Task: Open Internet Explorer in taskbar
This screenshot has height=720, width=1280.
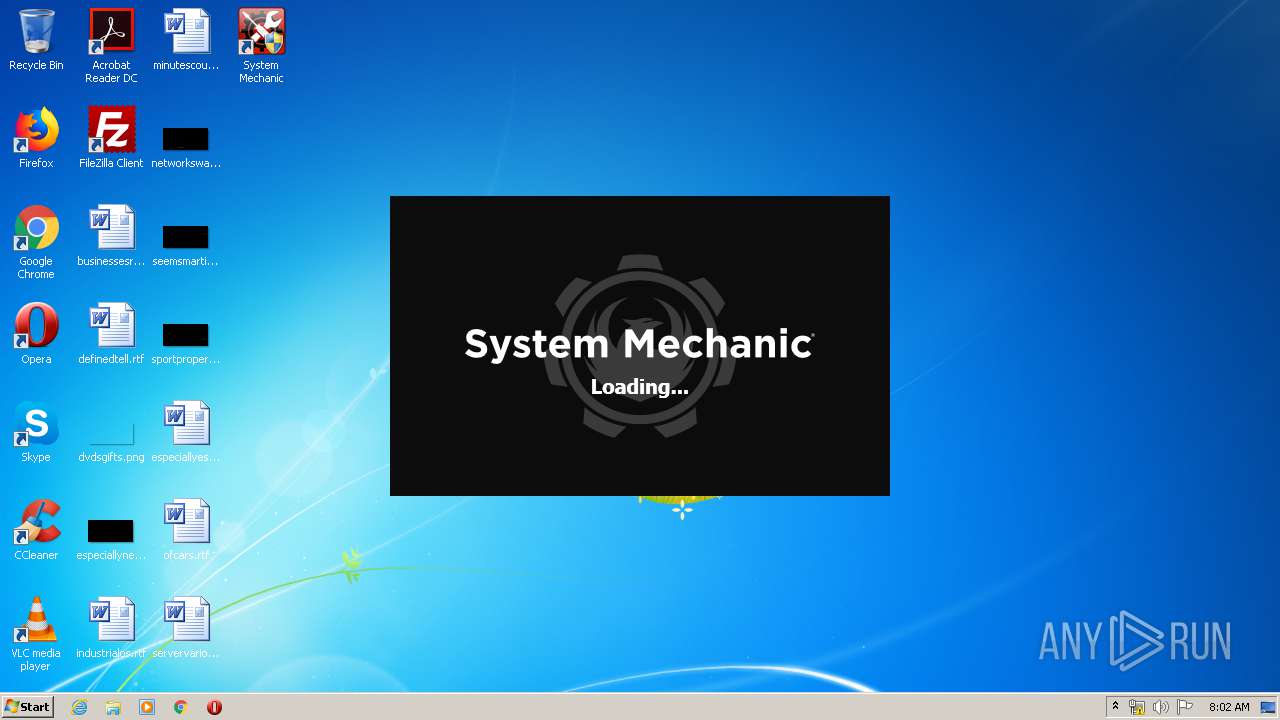Action: pos(79,707)
